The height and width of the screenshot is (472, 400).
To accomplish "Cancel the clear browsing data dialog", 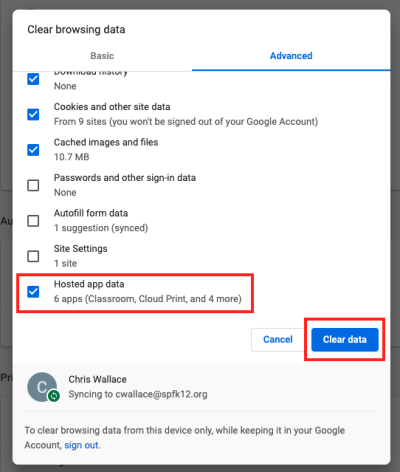I will [278, 340].
